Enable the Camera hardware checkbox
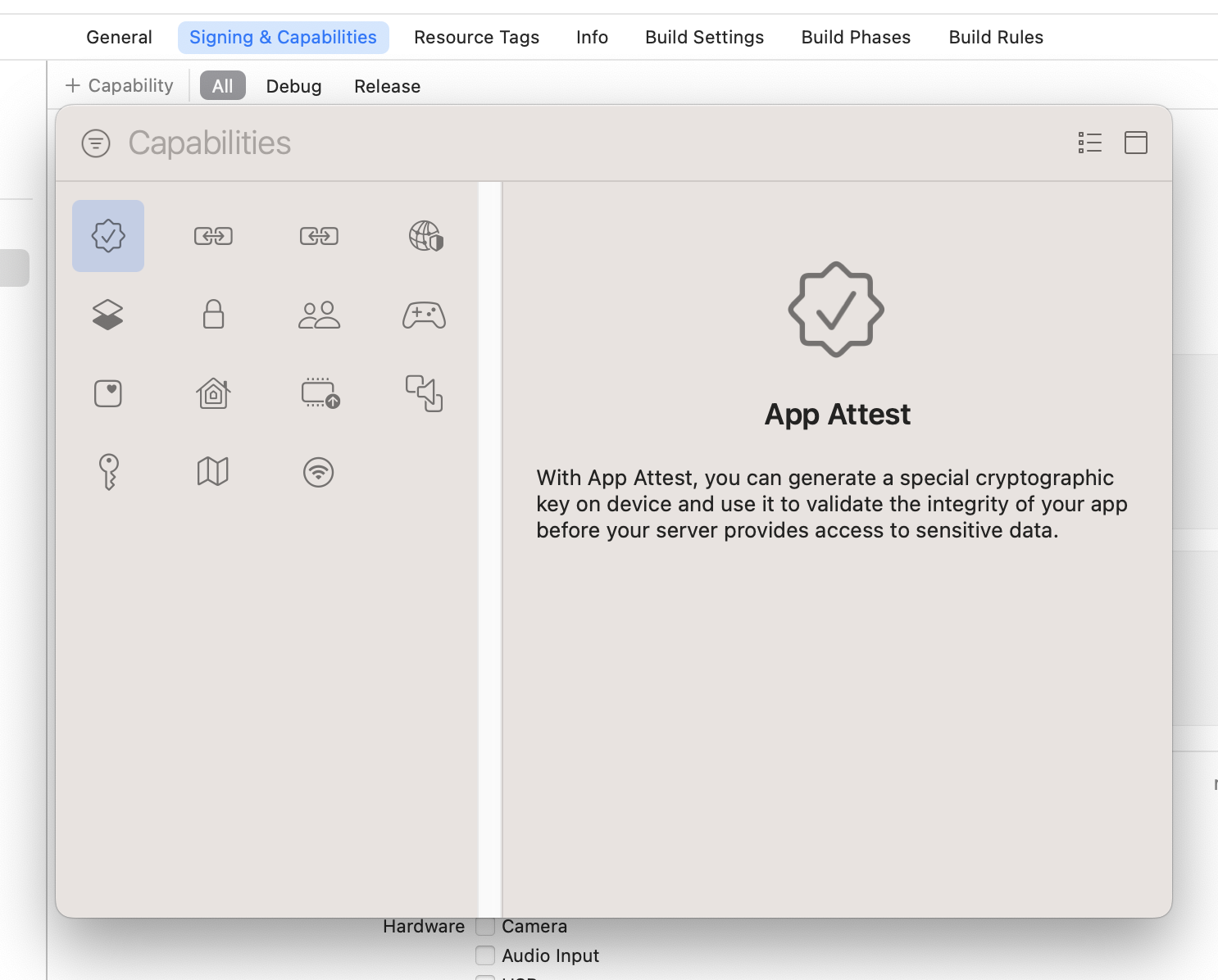1218x980 pixels. 484,925
